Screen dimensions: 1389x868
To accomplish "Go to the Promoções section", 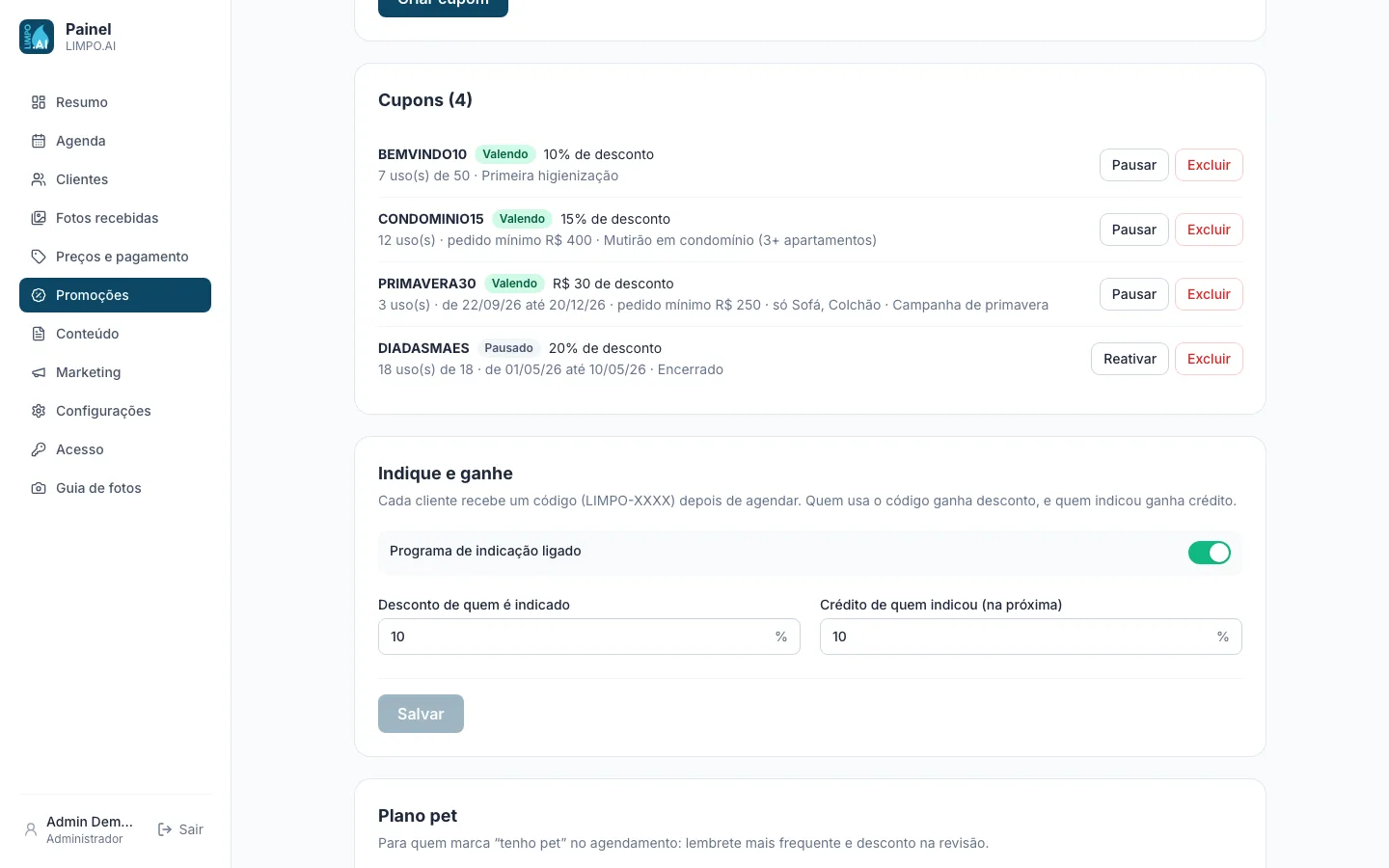I will pyautogui.click(x=115, y=295).
